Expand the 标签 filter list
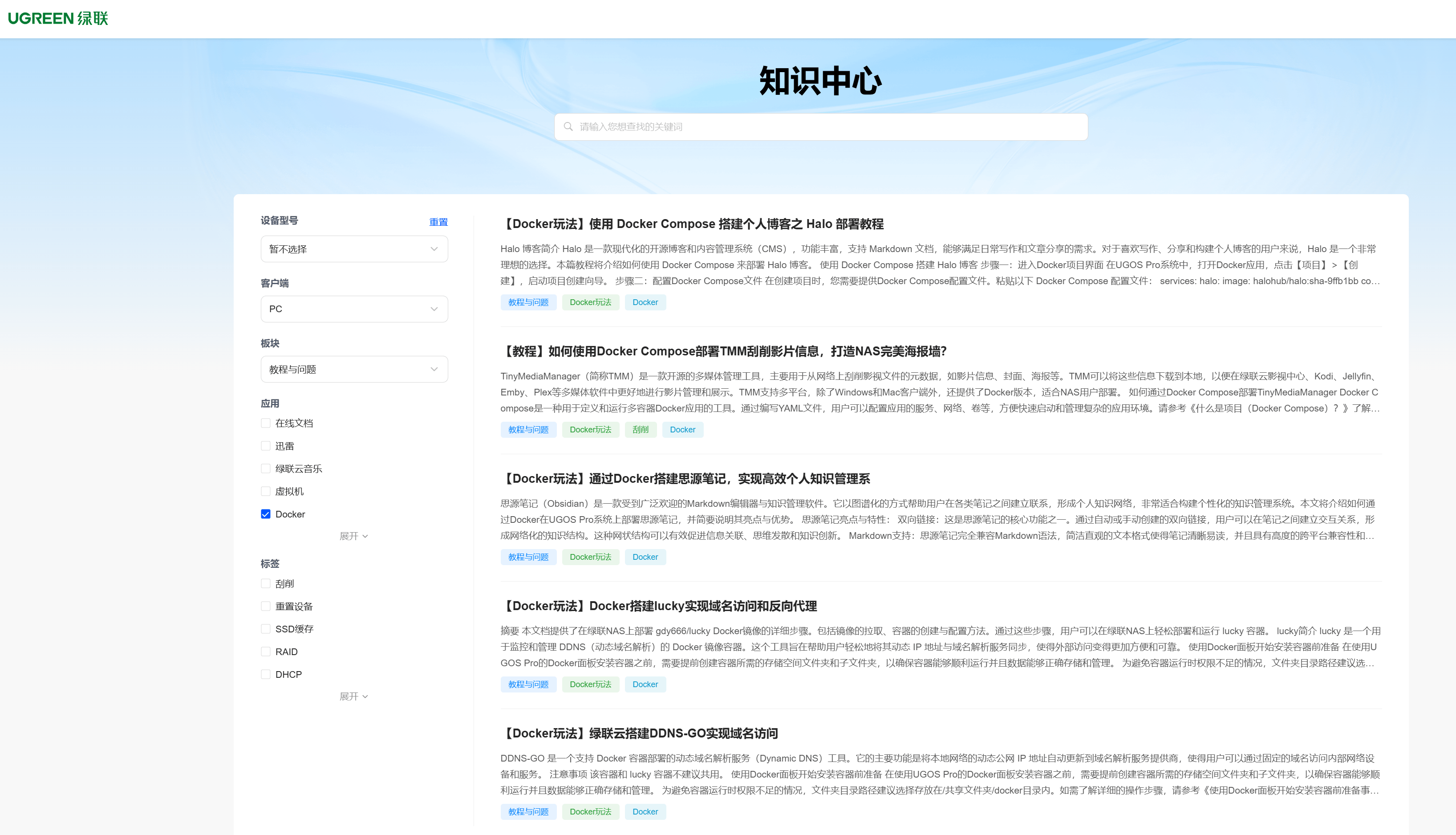This screenshot has height=835, width=1456. pos(354,696)
